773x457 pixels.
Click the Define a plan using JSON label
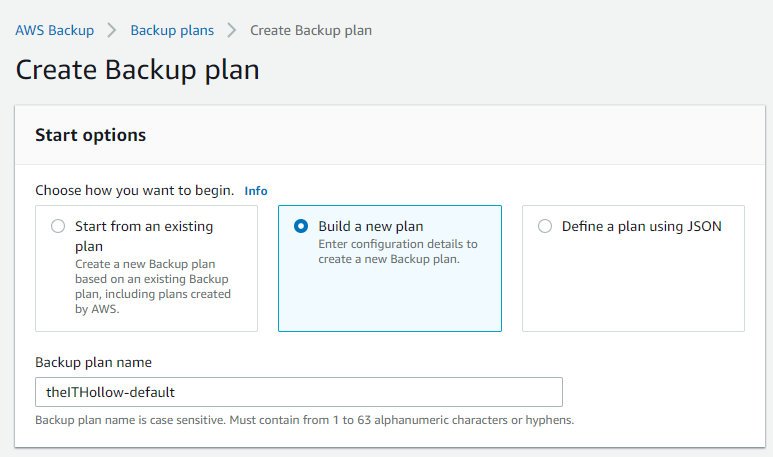[x=641, y=227]
